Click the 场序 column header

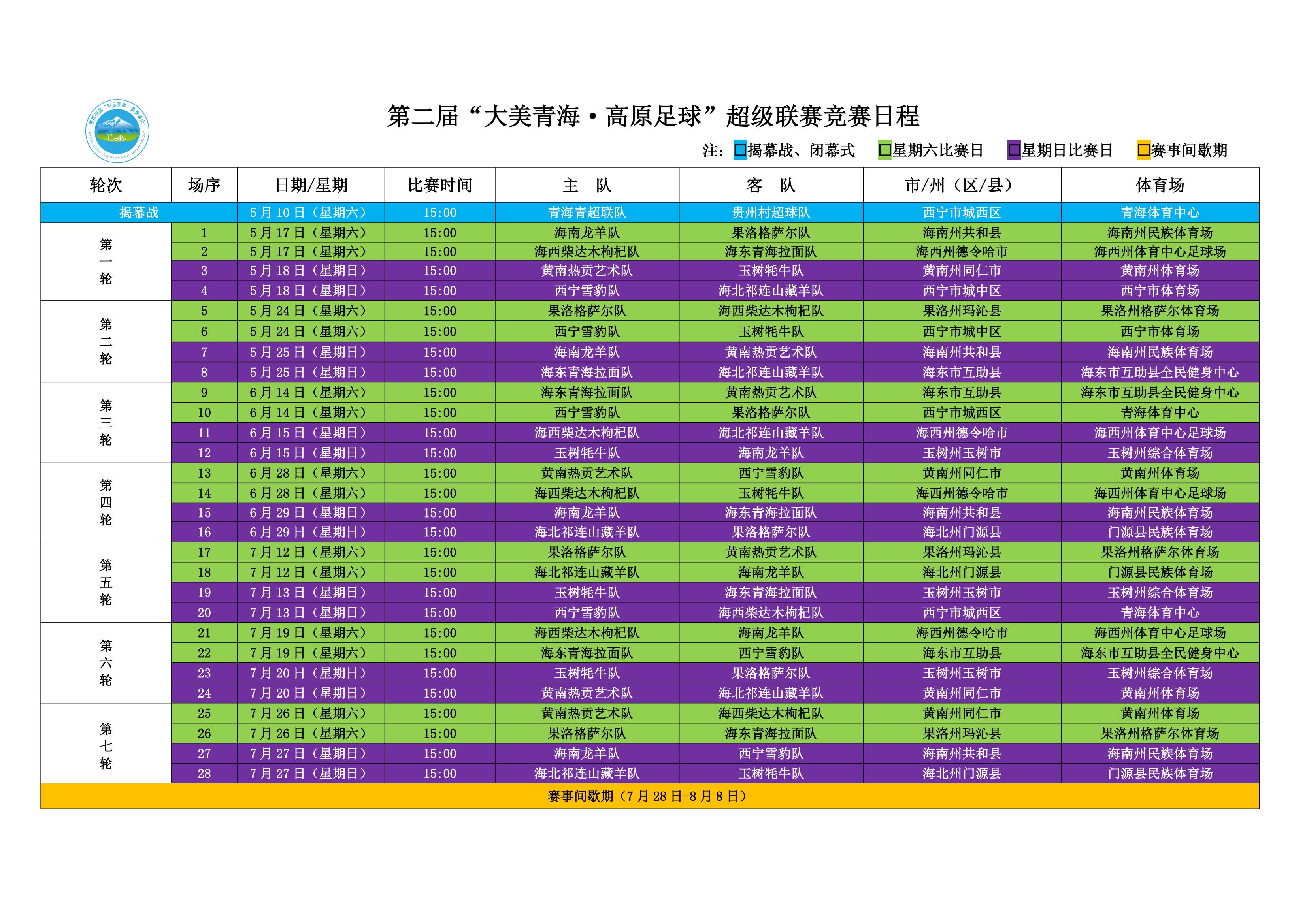pos(204,185)
